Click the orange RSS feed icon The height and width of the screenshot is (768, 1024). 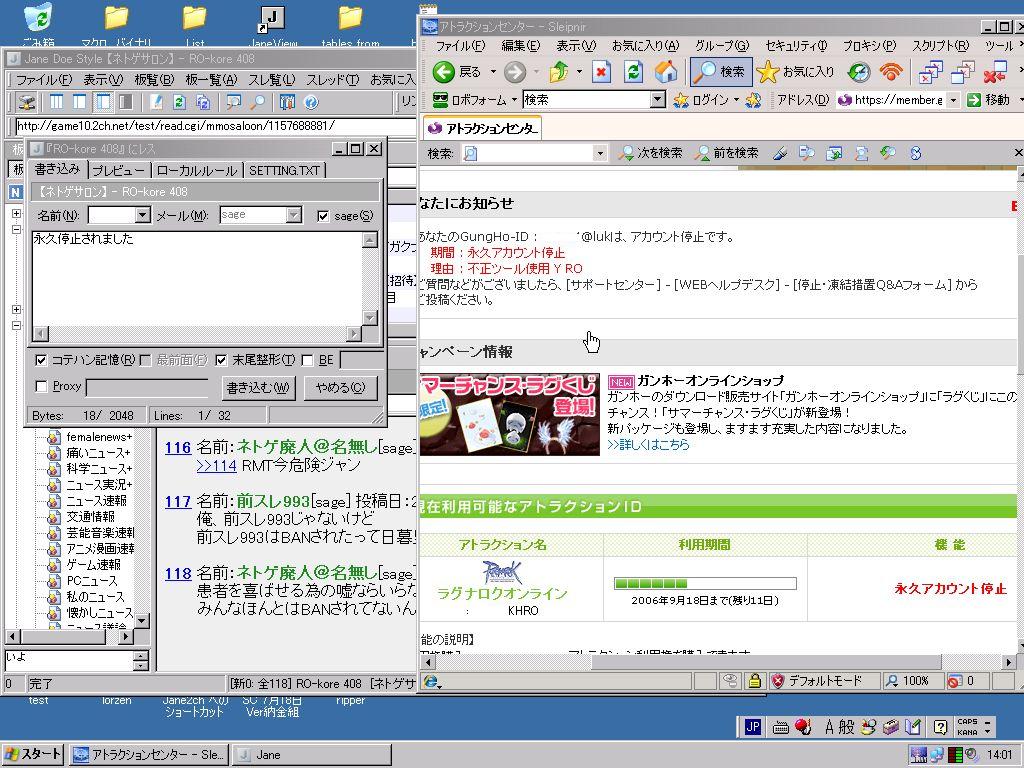tap(891, 72)
